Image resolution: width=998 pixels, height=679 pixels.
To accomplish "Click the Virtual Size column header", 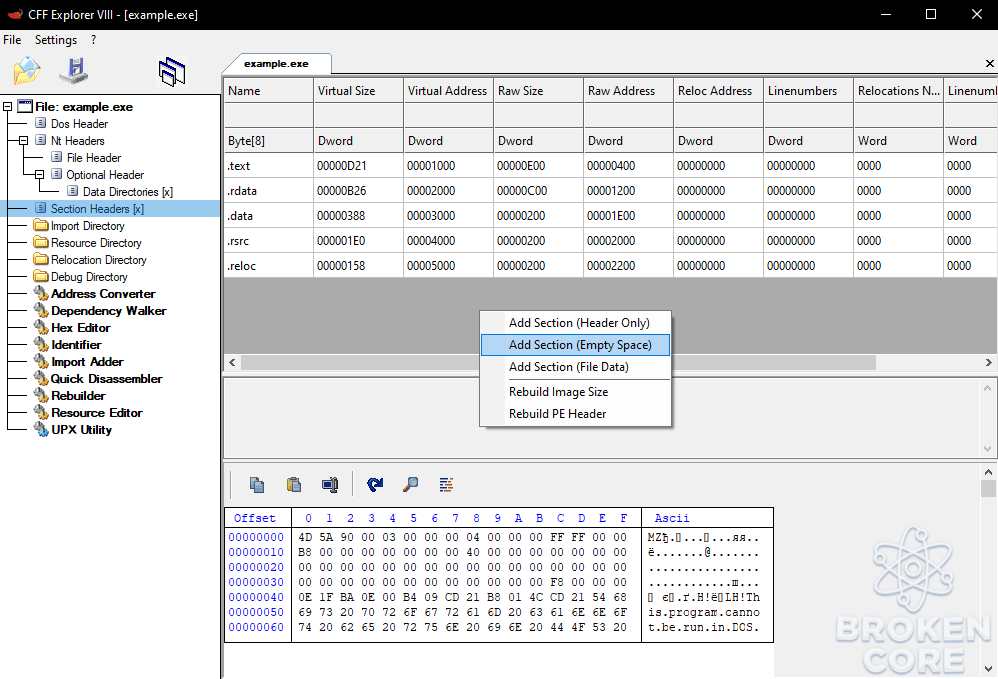I will point(358,91).
